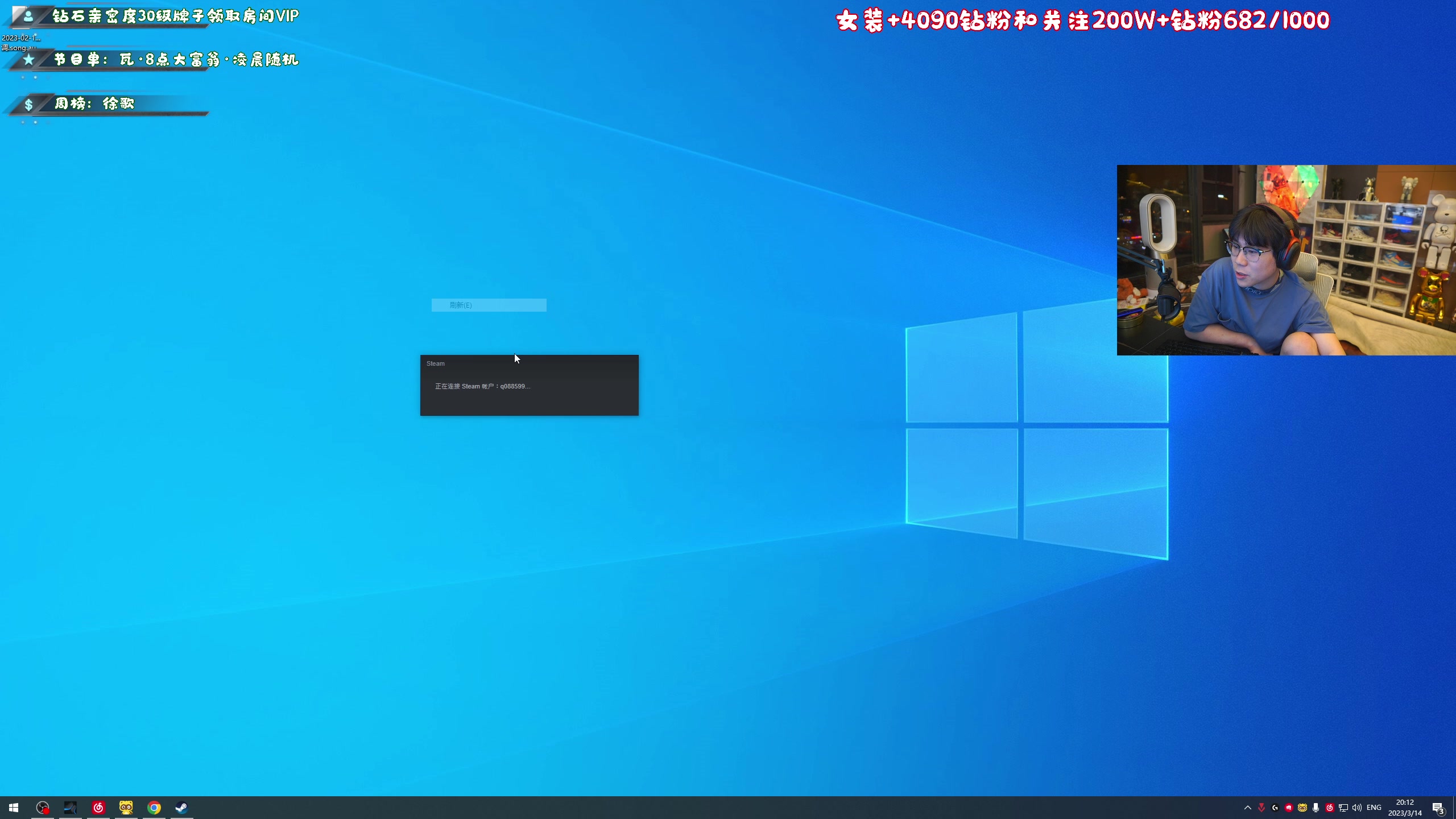Open network status tray icon
This screenshot has height=819, width=1456.
(1343, 808)
